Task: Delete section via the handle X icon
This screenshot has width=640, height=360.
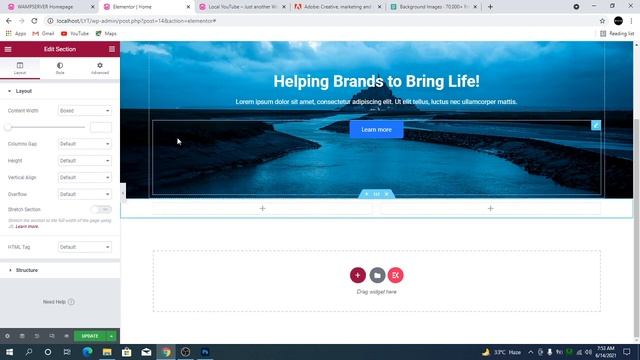Action: pyautogui.click(x=387, y=194)
